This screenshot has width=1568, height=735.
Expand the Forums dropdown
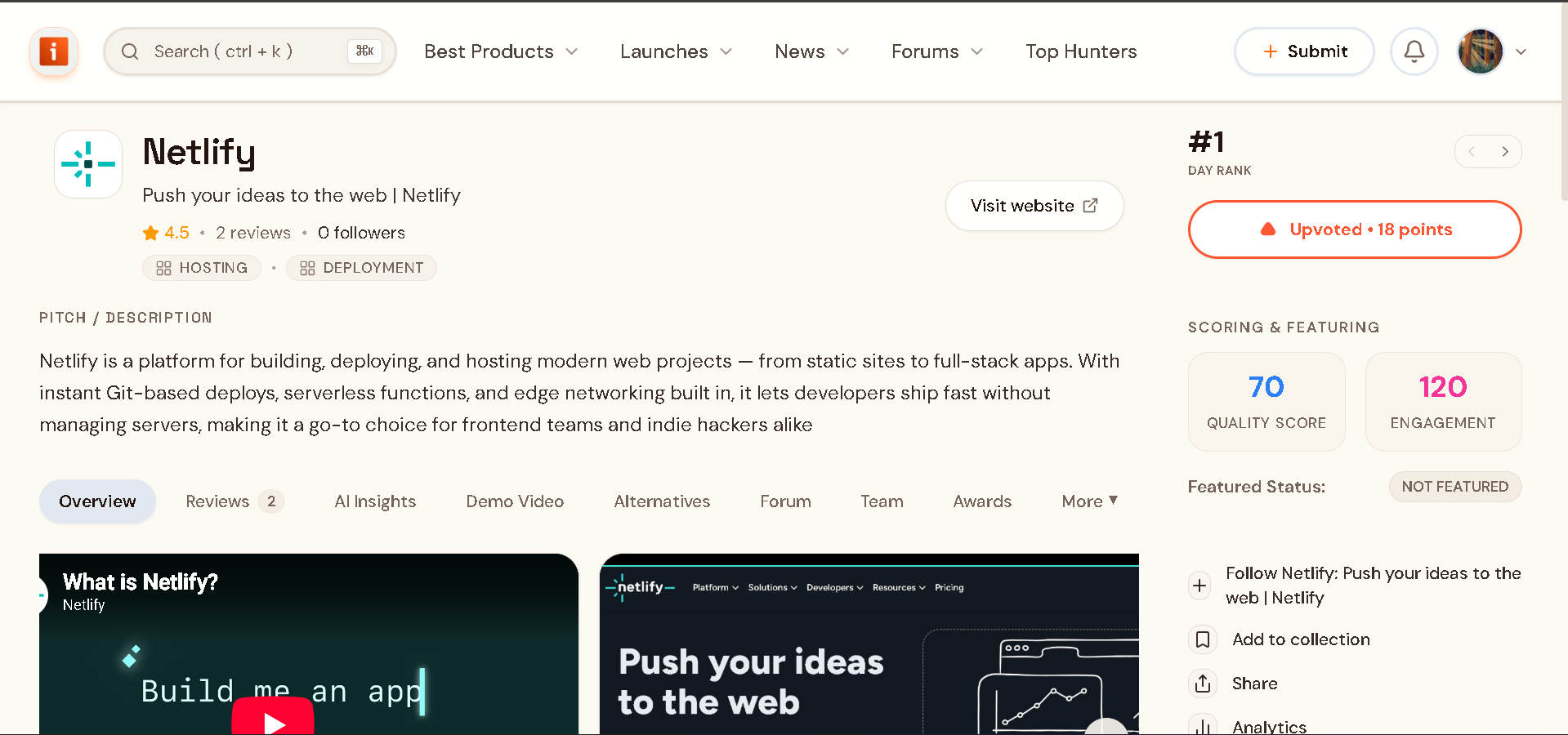click(937, 51)
